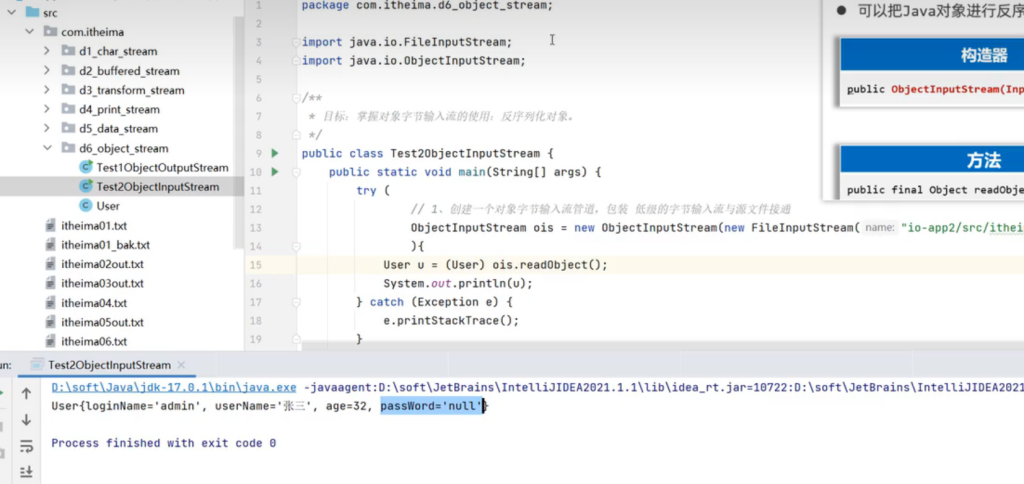Open itheima05out.txt from the project tree
Image resolution: width=1024 pixels, height=484 pixels.
pyautogui.click(x=102, y=322)
